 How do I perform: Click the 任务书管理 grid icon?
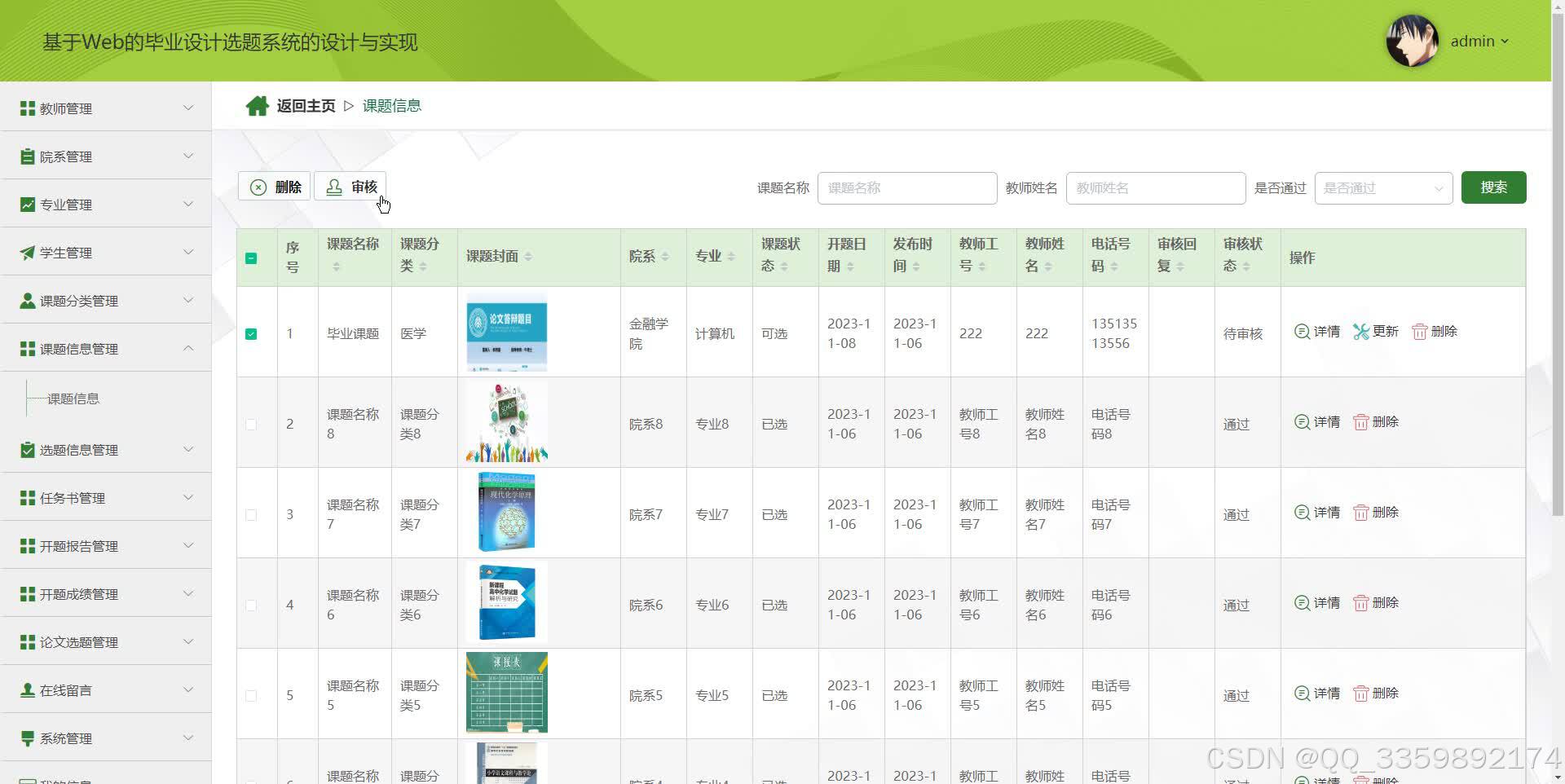coord(28,498)
